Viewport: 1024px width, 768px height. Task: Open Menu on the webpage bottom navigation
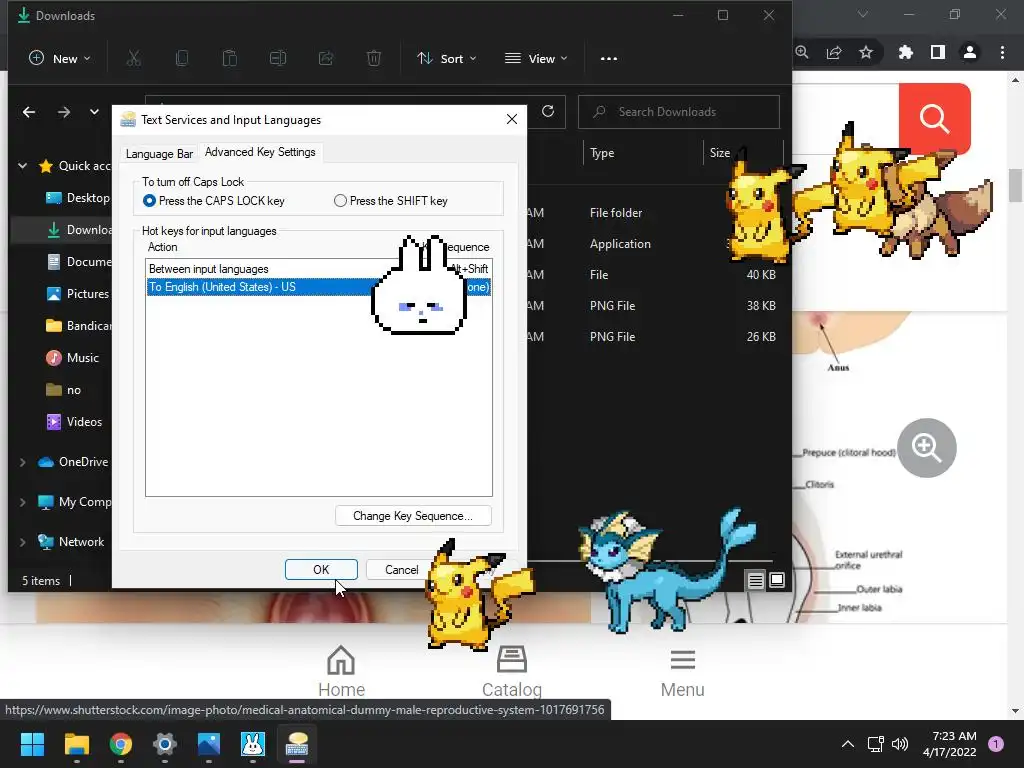tap(682, 671)
